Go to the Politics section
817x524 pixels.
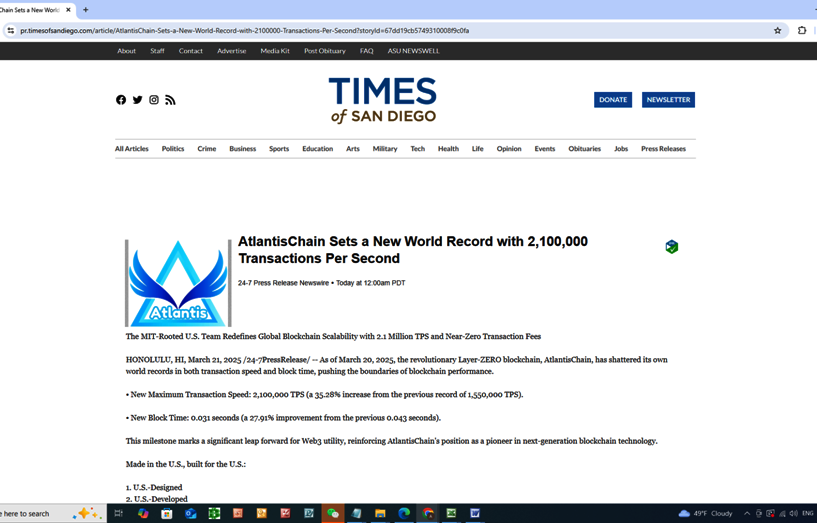click(x=173, y=149)
